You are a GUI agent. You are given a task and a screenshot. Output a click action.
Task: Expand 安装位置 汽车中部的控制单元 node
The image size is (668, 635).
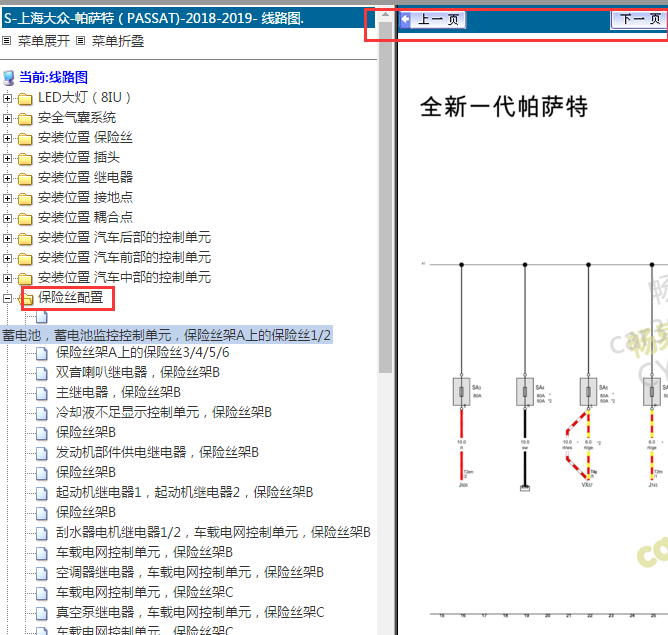(x=7, y=279)
